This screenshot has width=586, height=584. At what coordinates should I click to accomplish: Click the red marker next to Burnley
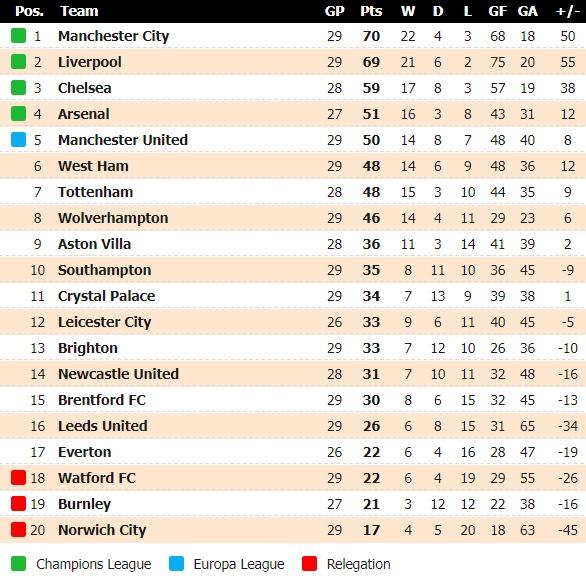tap(18, 504)
